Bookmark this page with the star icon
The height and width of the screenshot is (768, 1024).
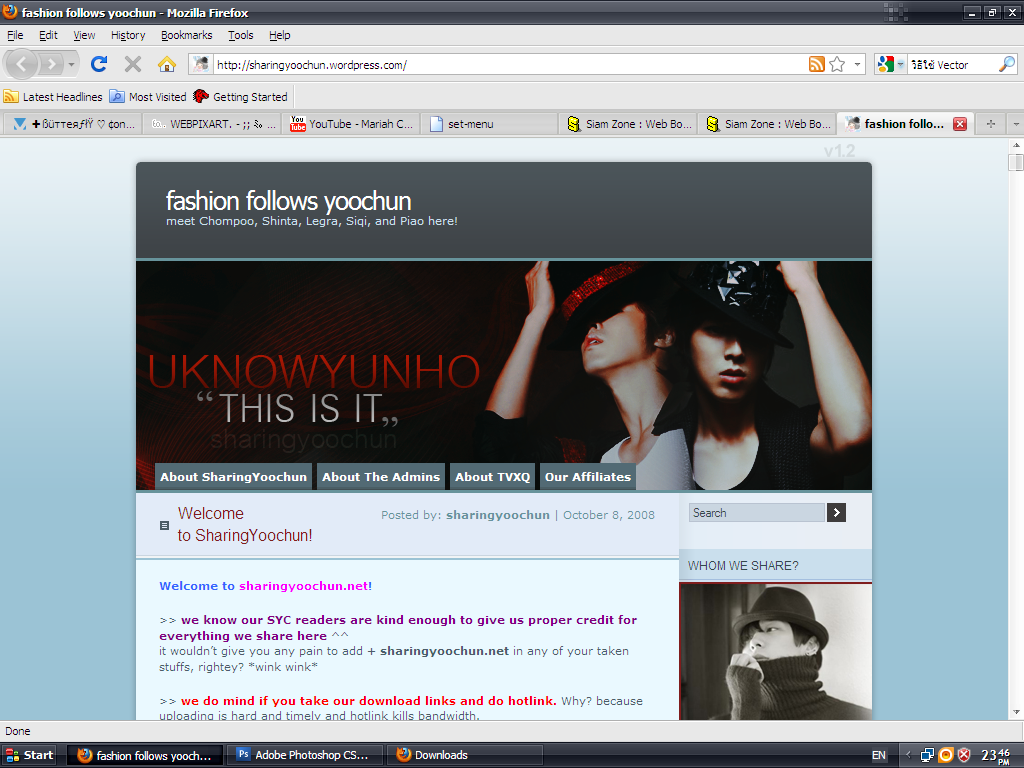click(837, 64)
